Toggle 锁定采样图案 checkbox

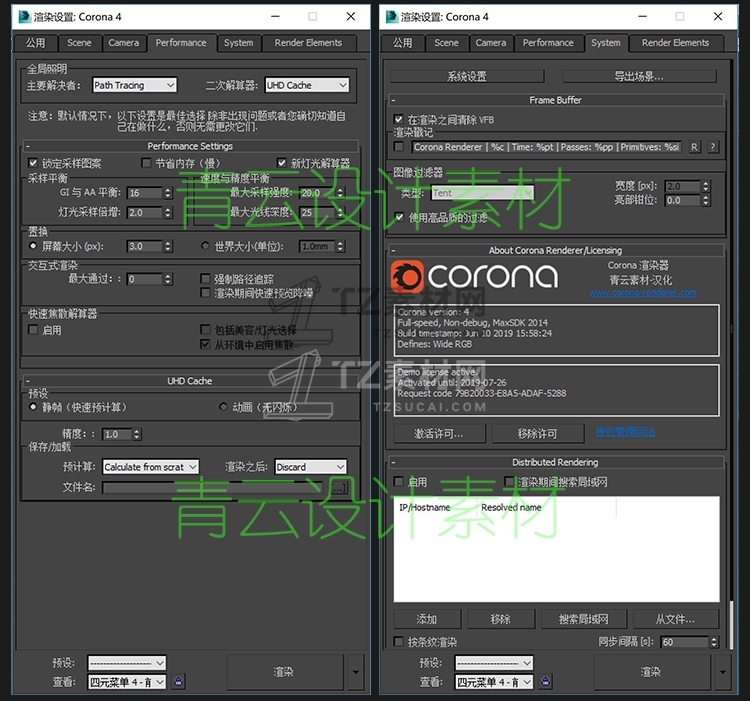click(x=33, y=163)
